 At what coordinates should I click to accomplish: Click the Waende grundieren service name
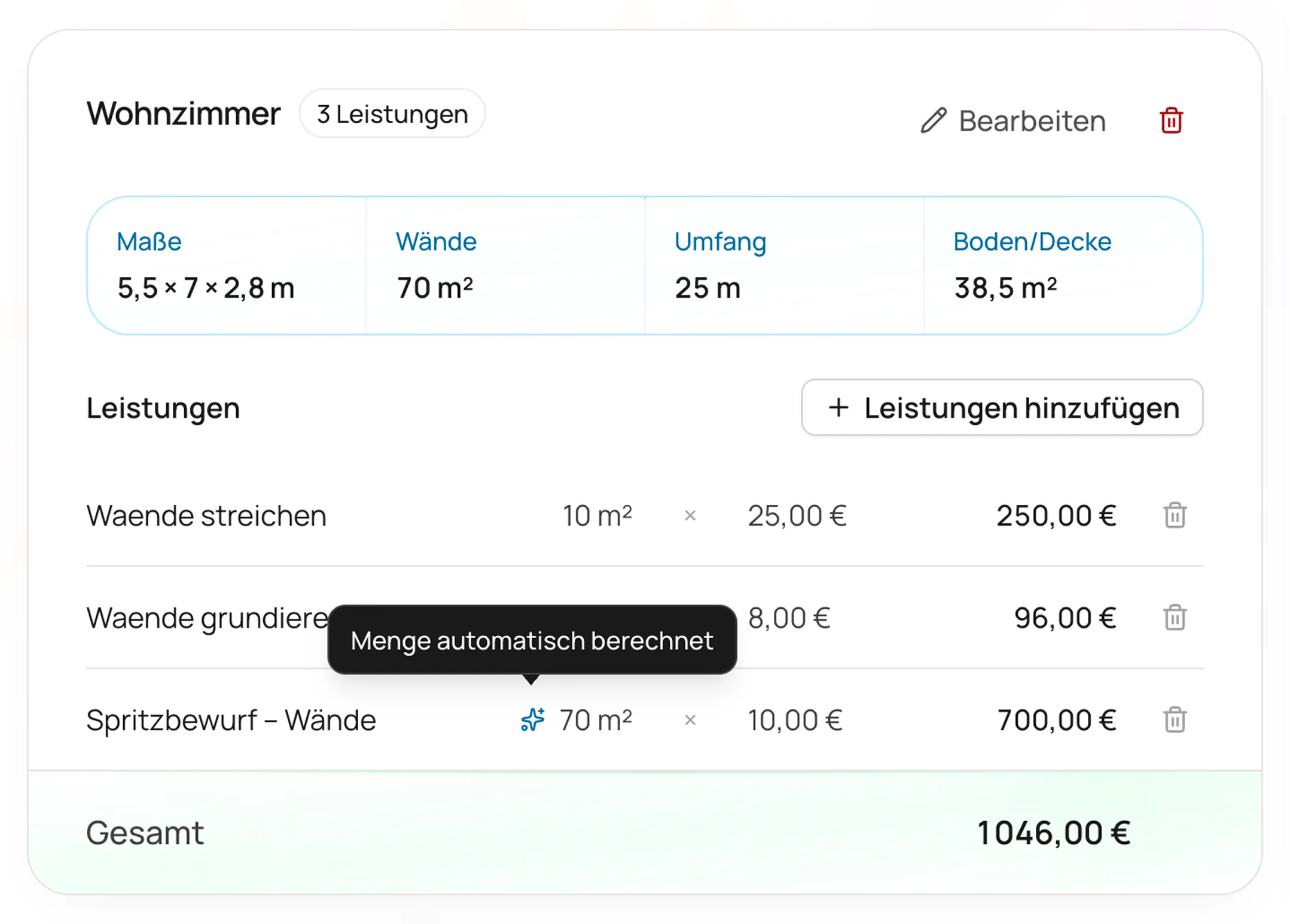(207, 618)
